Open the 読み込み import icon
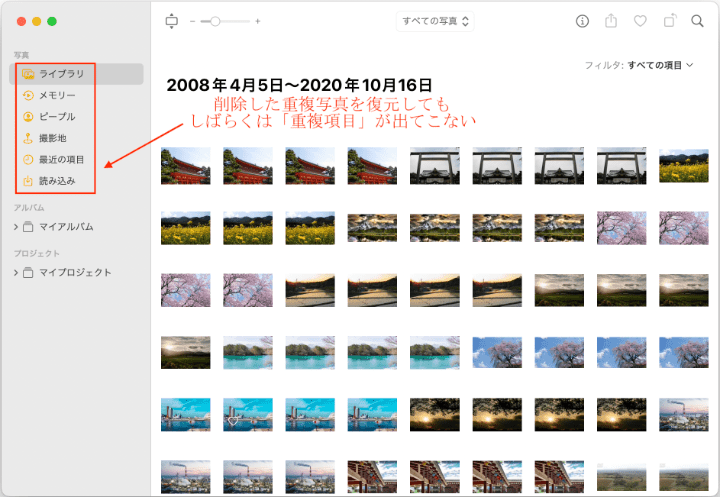Screen dimensions: 720x497 [x=28, y=181]
